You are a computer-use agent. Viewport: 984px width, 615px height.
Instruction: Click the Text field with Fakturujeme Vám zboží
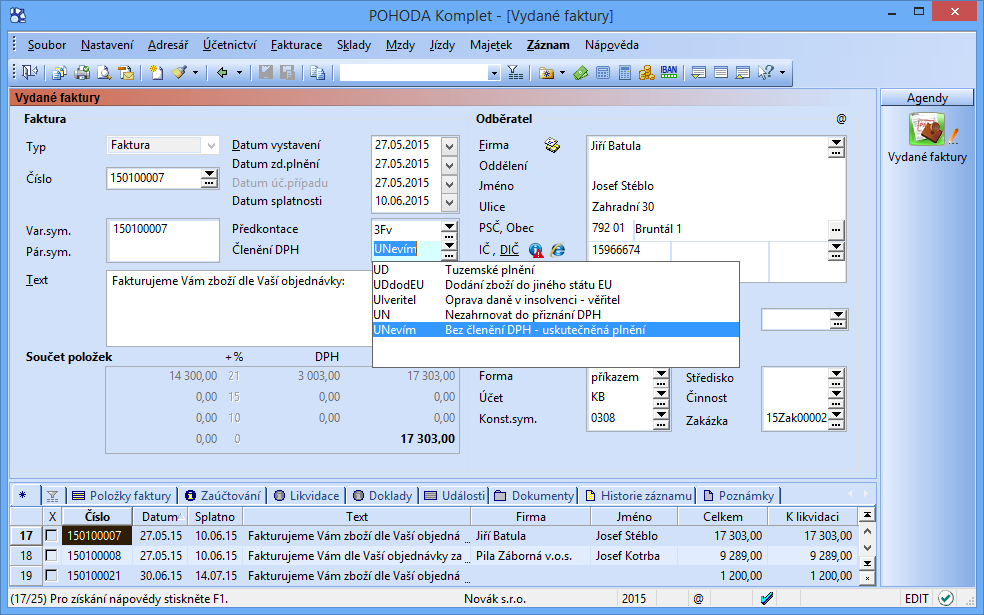tap(240, 308)
